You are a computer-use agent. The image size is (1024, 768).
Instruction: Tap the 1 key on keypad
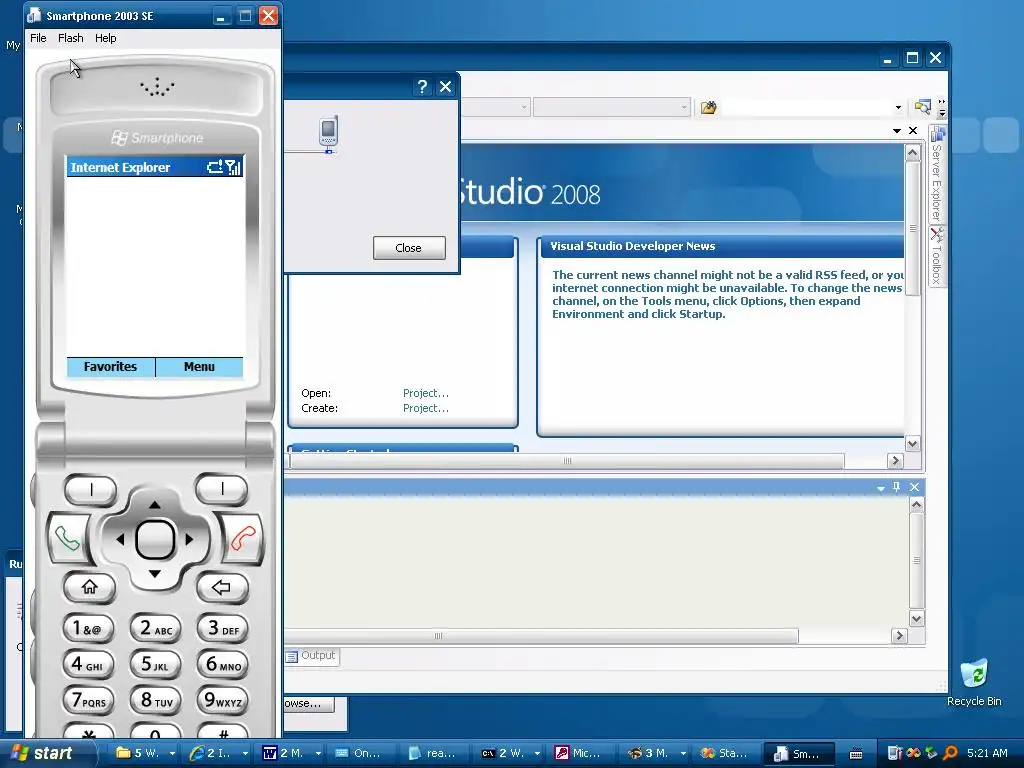pyautogui.click(x=88, y=628)
